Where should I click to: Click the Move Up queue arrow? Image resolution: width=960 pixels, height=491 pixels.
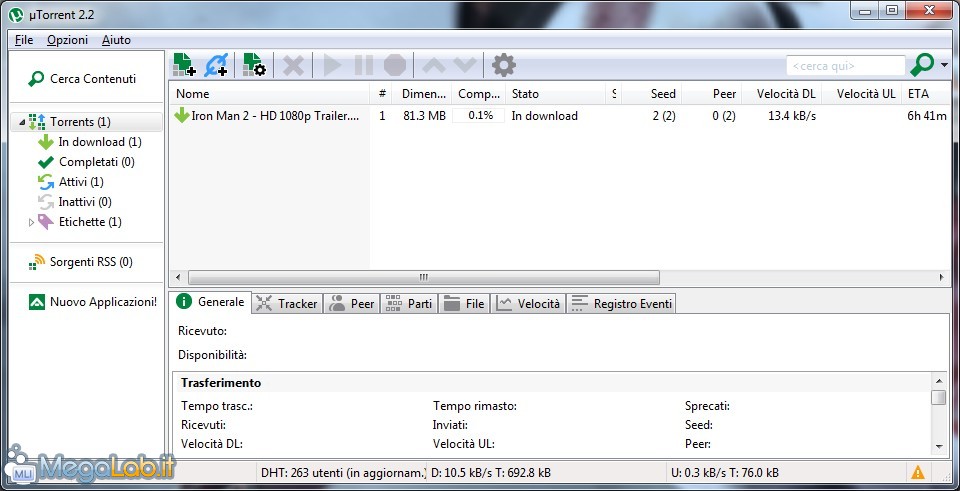tap(434, 64)
